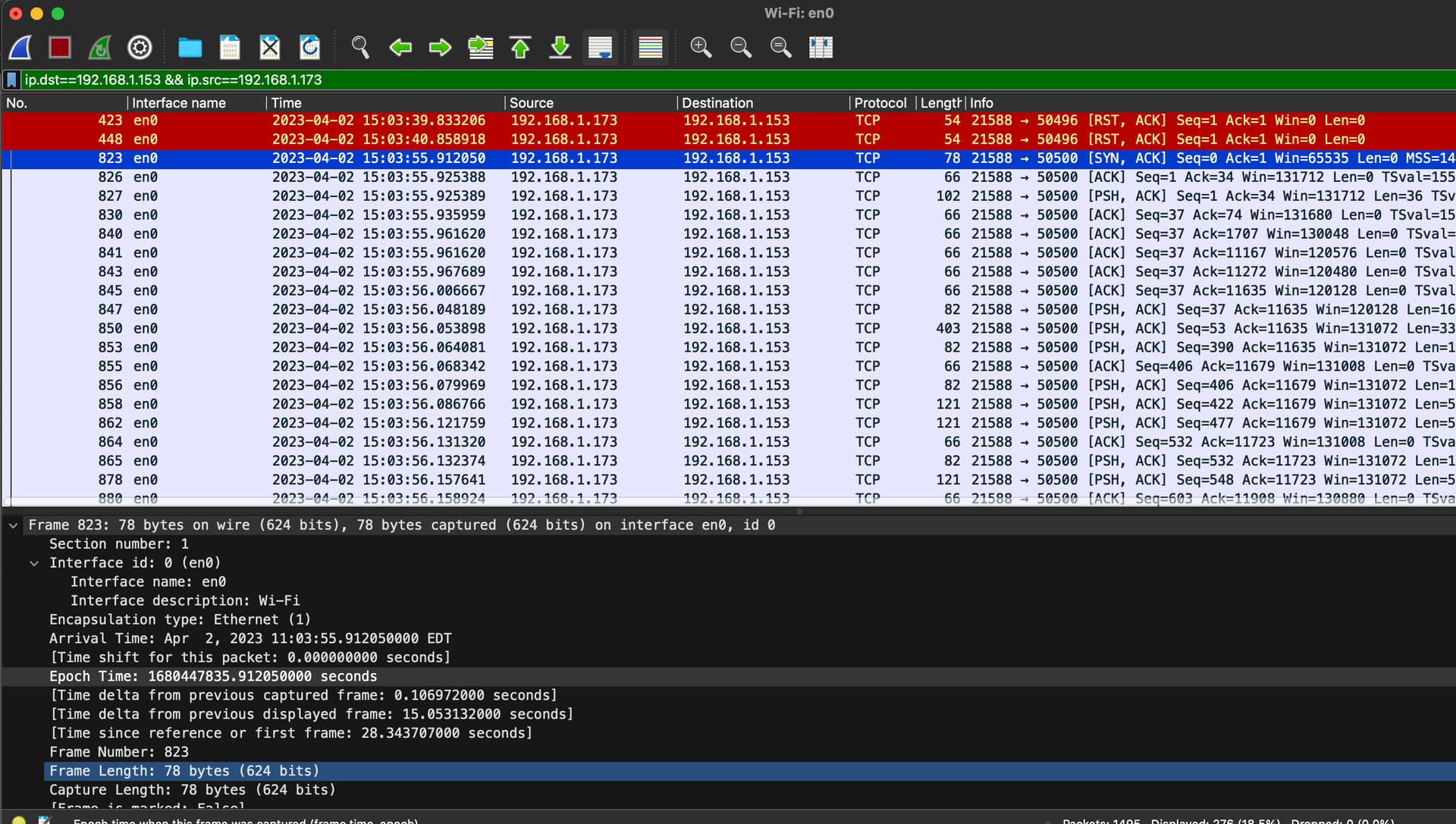
Task: Select packet number 865 row
Action: pyautogui.click(x=728, y=462)
